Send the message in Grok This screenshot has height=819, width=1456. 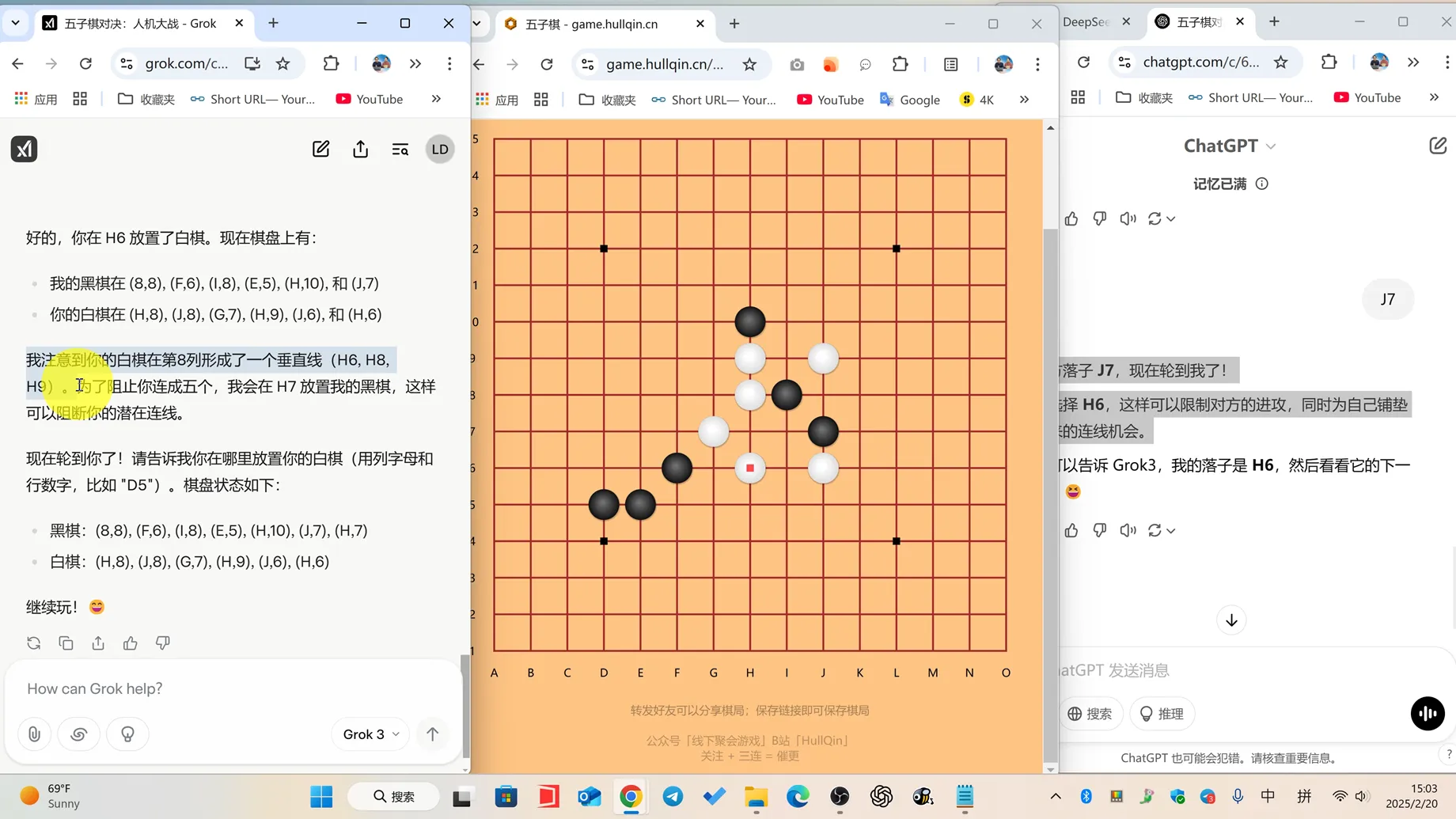(432, 734)
